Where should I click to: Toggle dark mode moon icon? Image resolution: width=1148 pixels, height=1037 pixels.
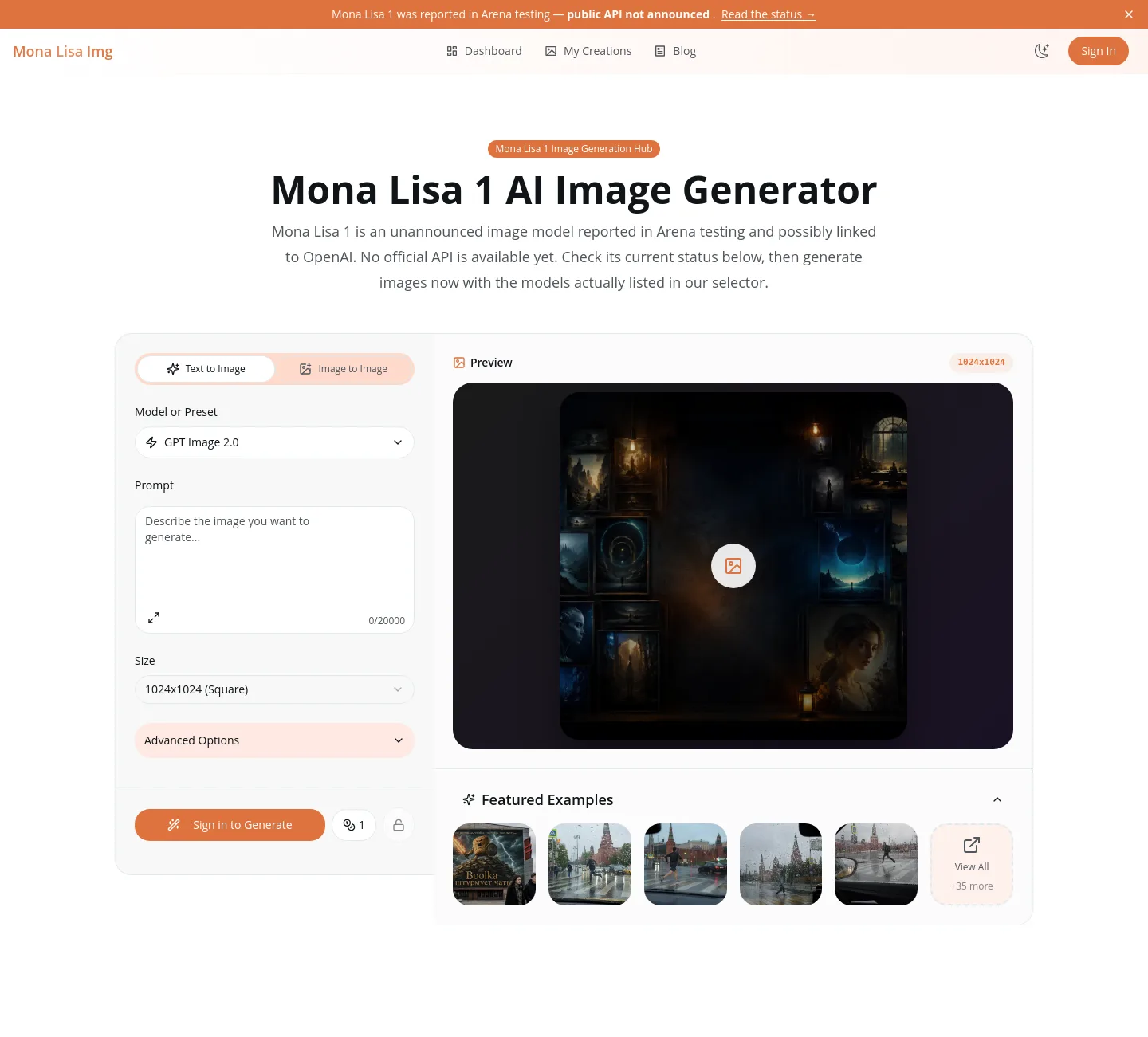pos(1042,51)
